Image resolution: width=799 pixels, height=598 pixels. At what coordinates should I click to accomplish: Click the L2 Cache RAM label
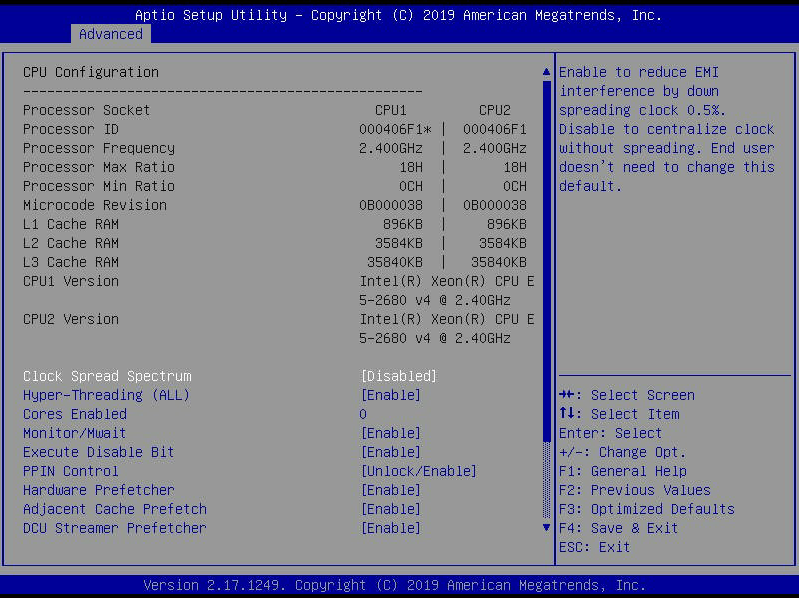[71, 243]
